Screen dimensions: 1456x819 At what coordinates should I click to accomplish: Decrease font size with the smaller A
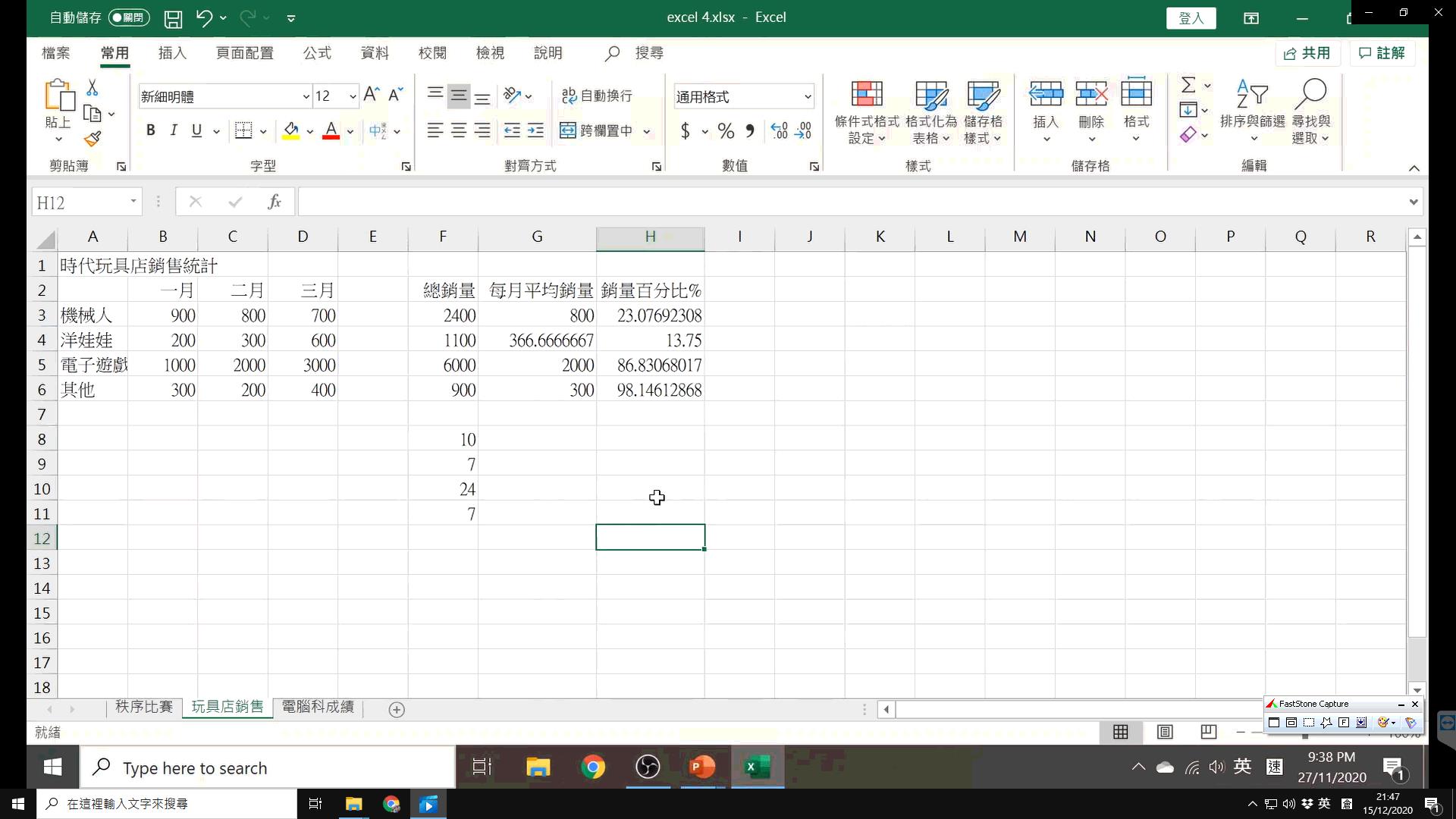395,95
